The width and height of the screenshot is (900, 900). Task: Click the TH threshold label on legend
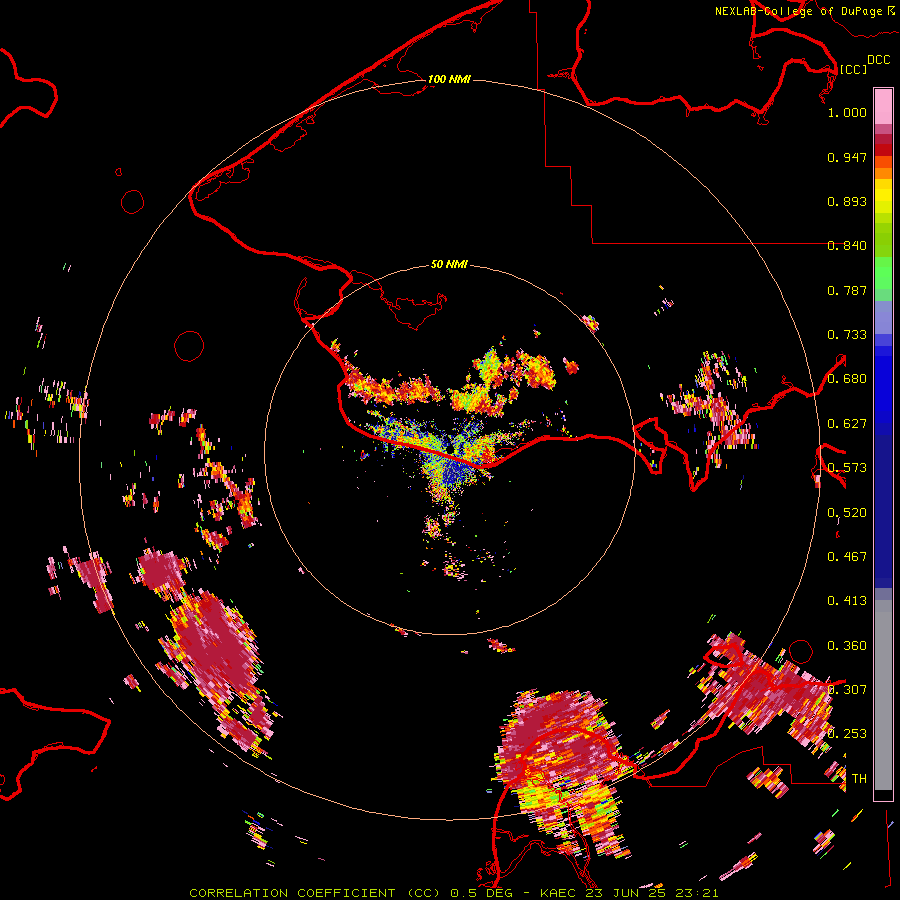point(859,779)
